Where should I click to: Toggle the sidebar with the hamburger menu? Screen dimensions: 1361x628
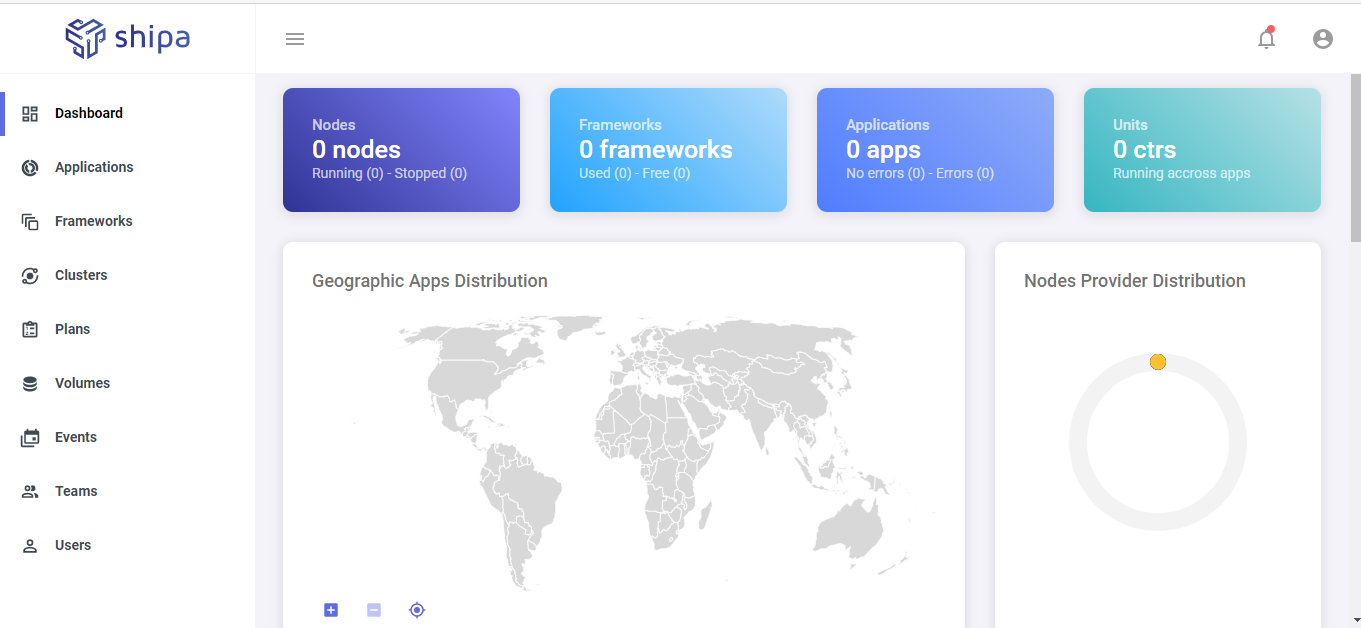point(295,38)
